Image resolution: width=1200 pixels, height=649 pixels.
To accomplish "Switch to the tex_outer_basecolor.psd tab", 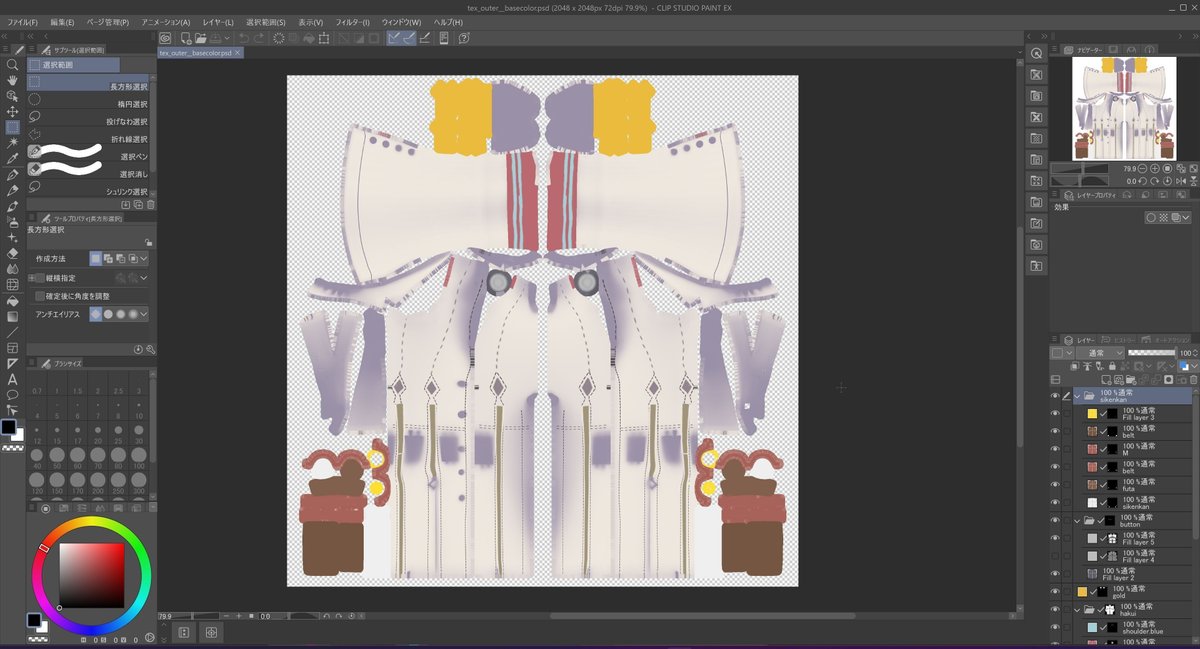I will pyautogui.click(x=200, y=52).
